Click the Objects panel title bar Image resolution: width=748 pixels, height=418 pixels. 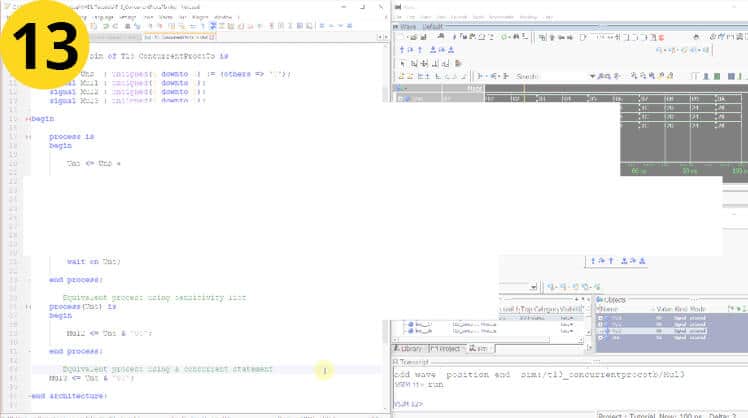pyautogui.click(x=670, y=300)
